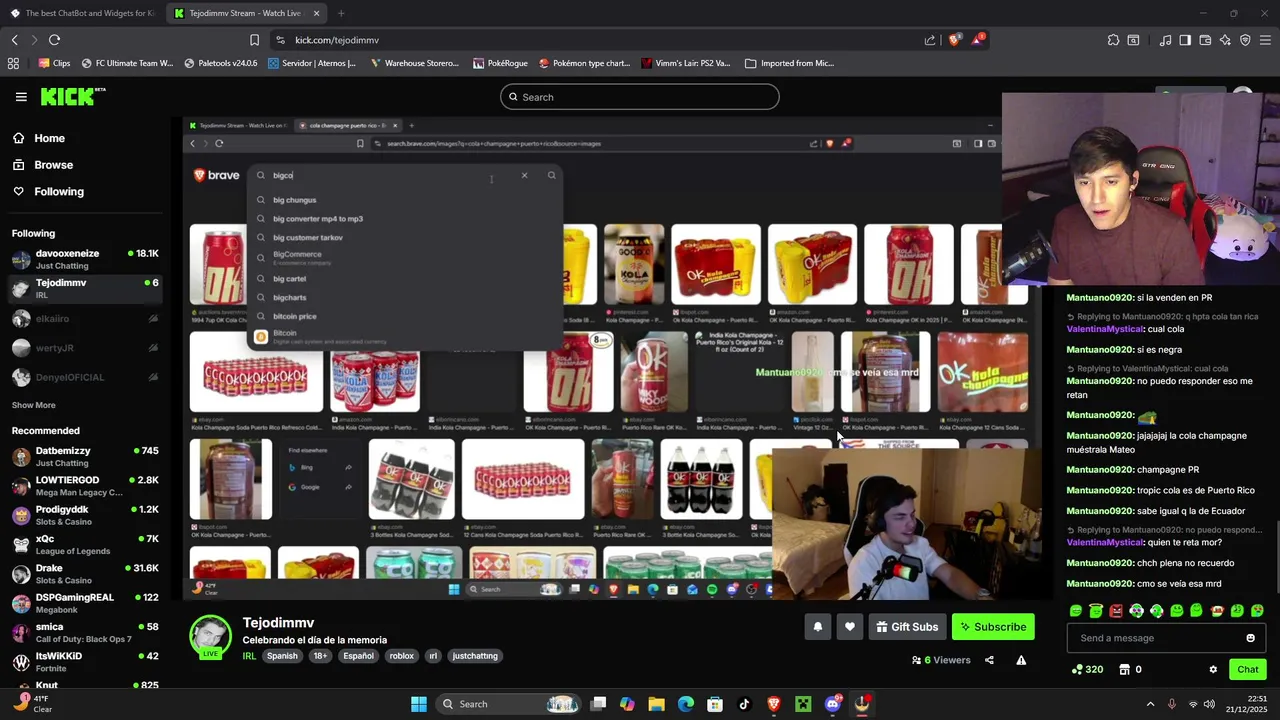Image resolution: width=1280 pixels, height=720 pixels.
Task: Open Clips bookmark
Action: 54,63
